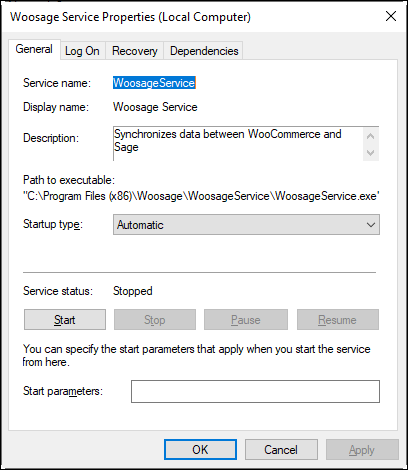Click inside the Start parameters field
This screenshot has width=408, height=470.
[x=255, y=391]
